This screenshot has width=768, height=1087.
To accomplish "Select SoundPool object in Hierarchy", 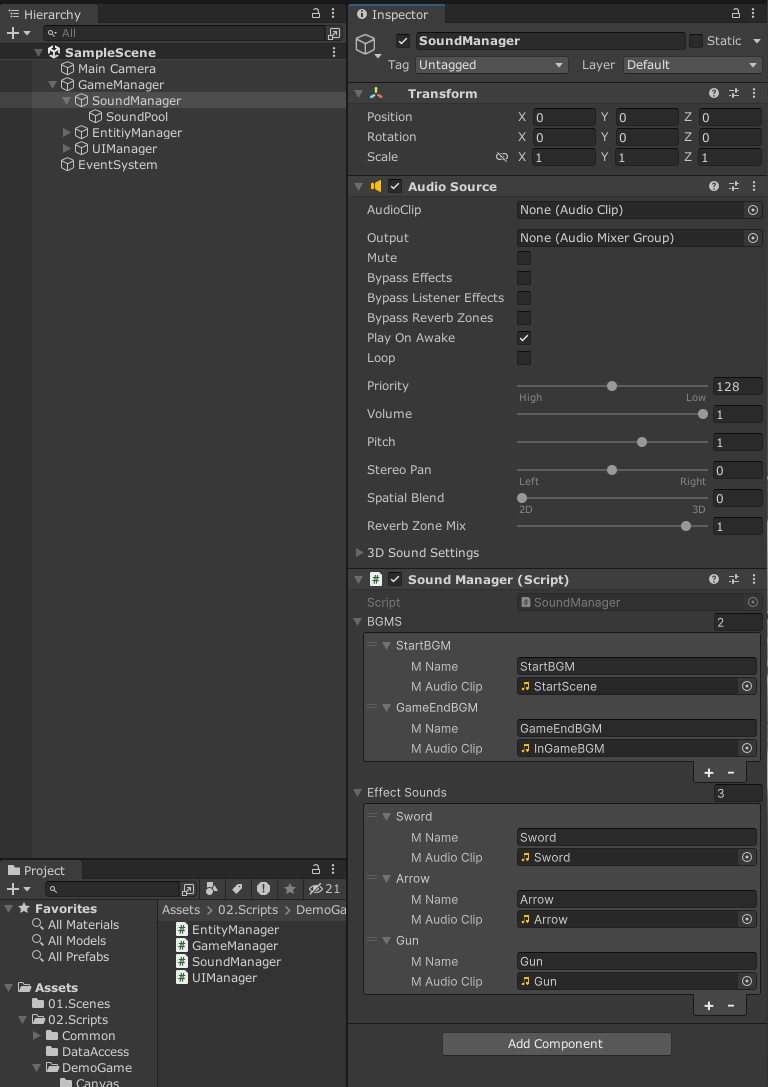I will pos(137,116).
